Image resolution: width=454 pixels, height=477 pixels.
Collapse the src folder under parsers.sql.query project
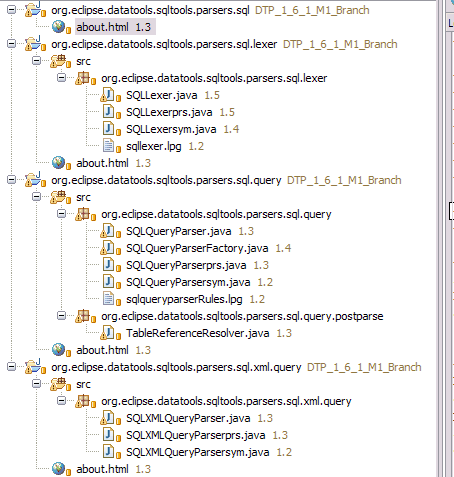pyautogui.click(x=36, y=197)
